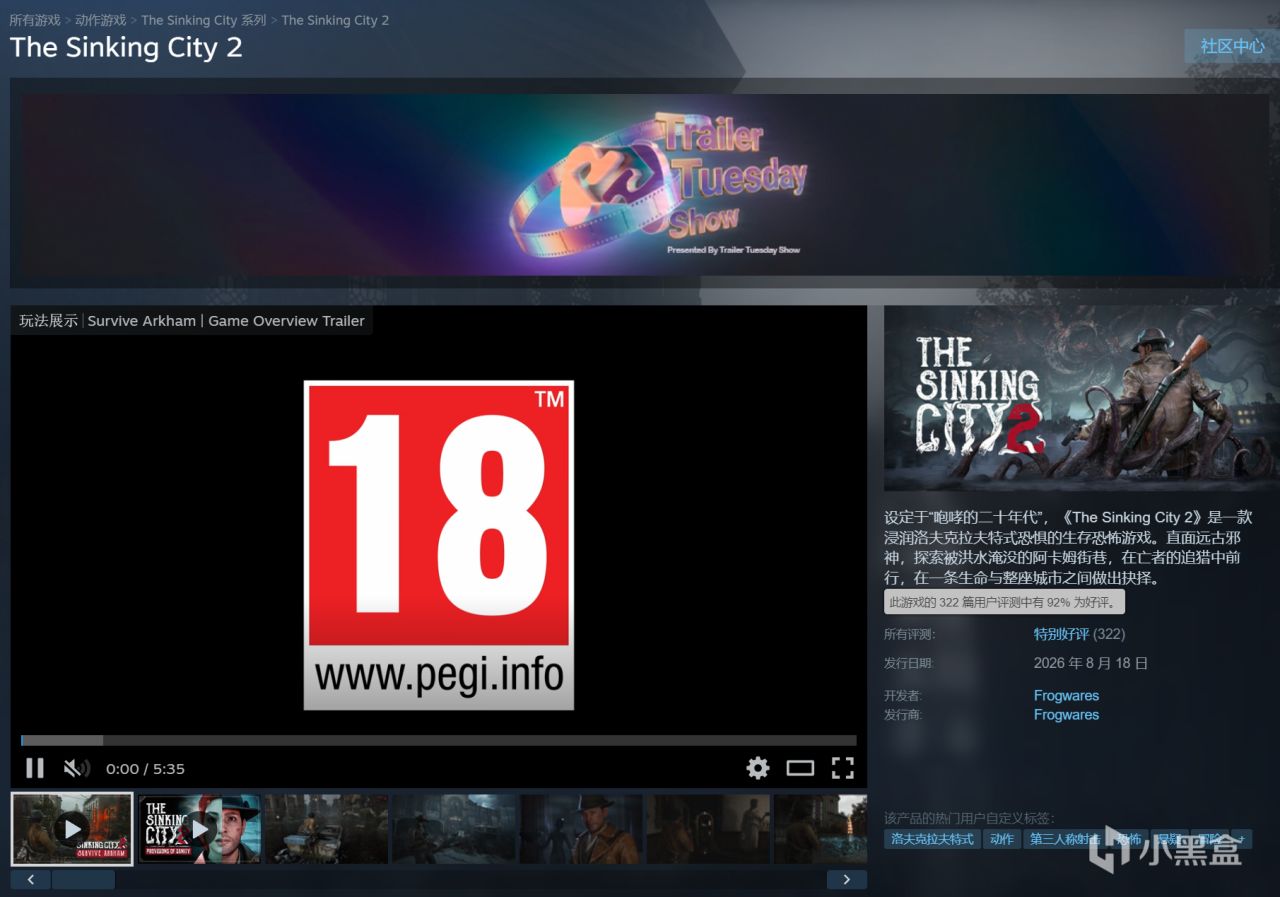Screen dimensions: 1280x897
Task: Click the media strip scrollbar handle
Action: pos(83,880)
